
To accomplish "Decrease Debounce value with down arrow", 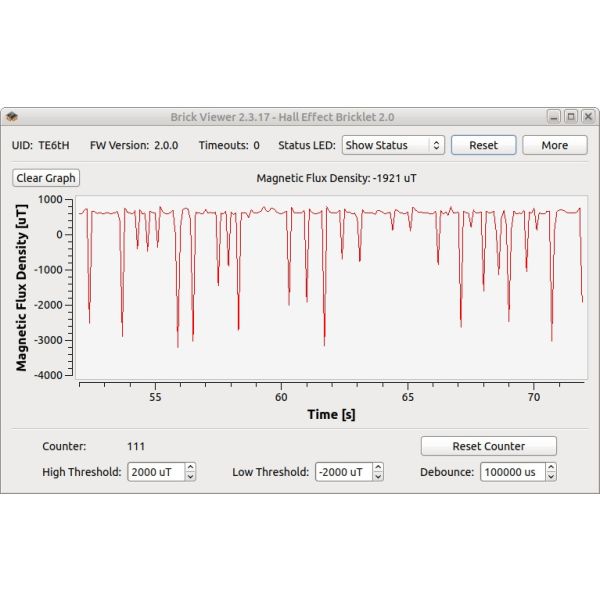I will pos(551,476).
